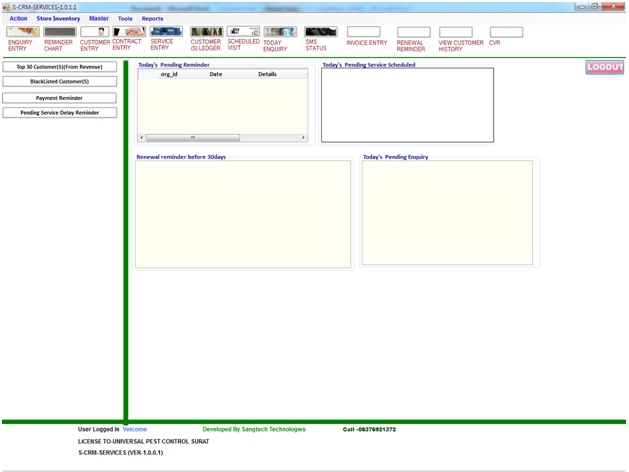Viewport: 629px width, 472px height.
Task: Click the Renewal Reminder toolbar button
Action: 414,32
